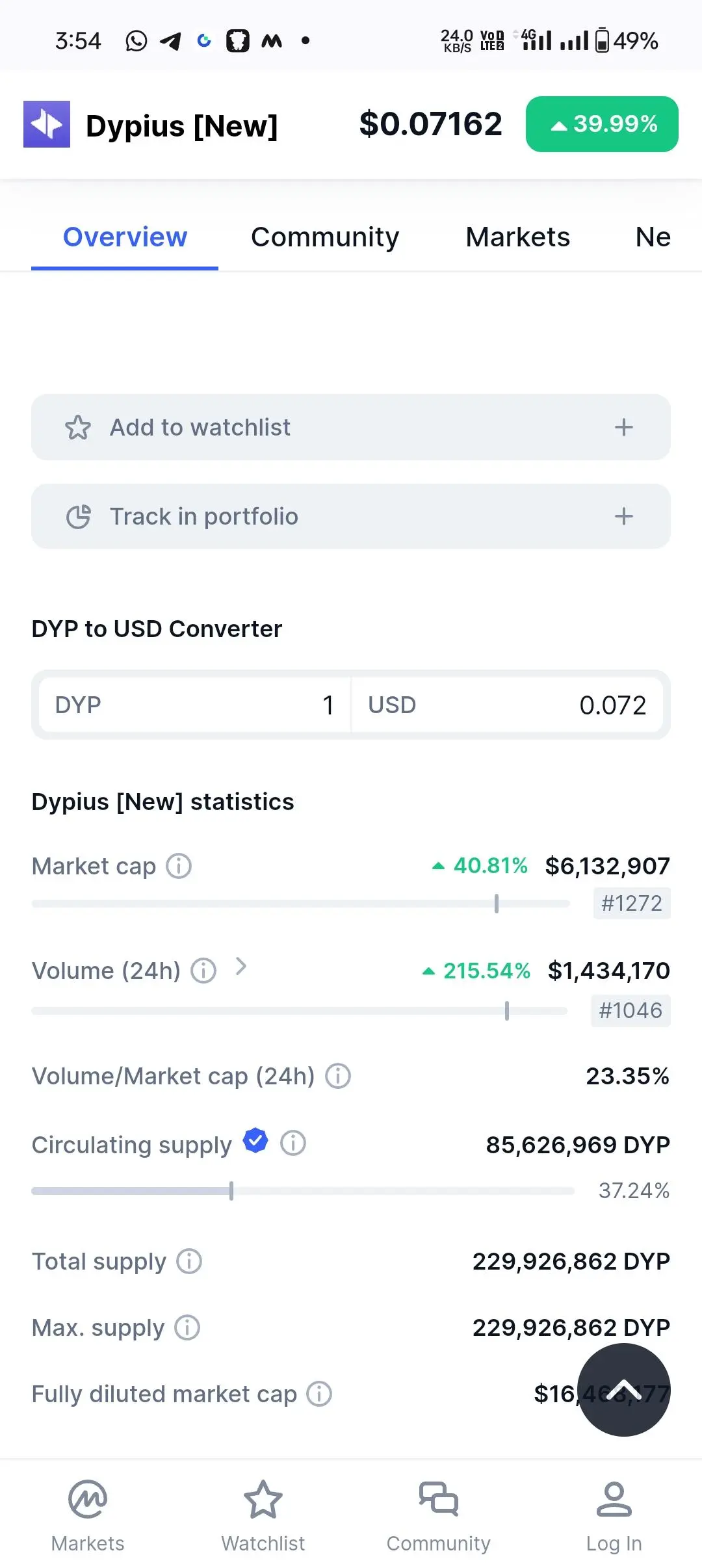Screen dimensions: 702x1568
Task: Tap the 39.99% price change badge
Action: tap(602, 124)
